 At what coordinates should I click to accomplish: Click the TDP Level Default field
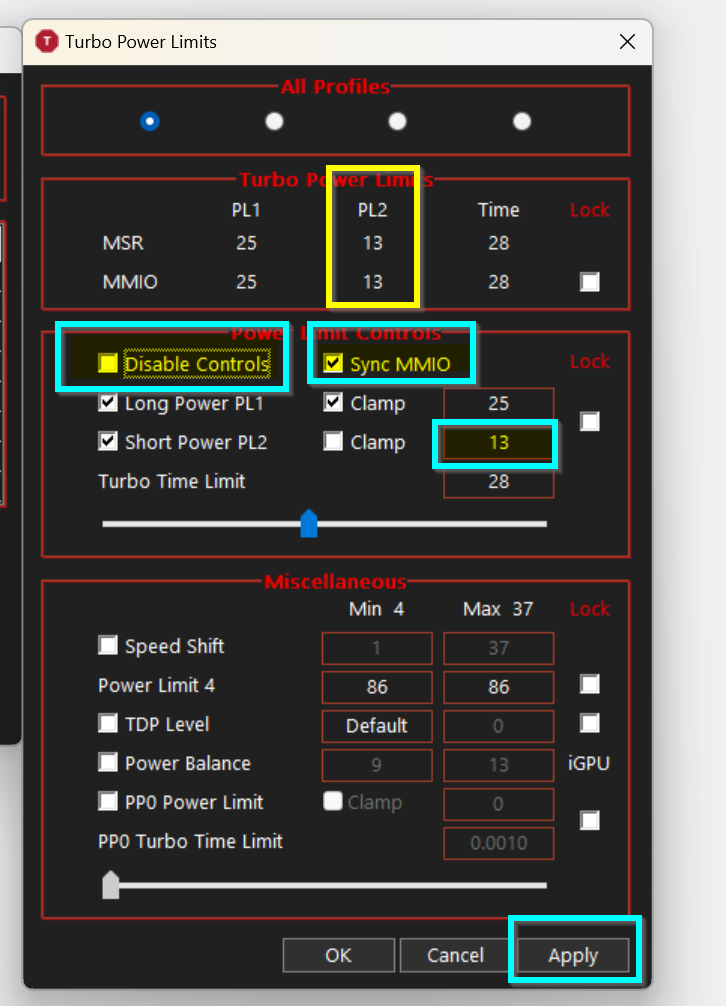tap(377, 726)
